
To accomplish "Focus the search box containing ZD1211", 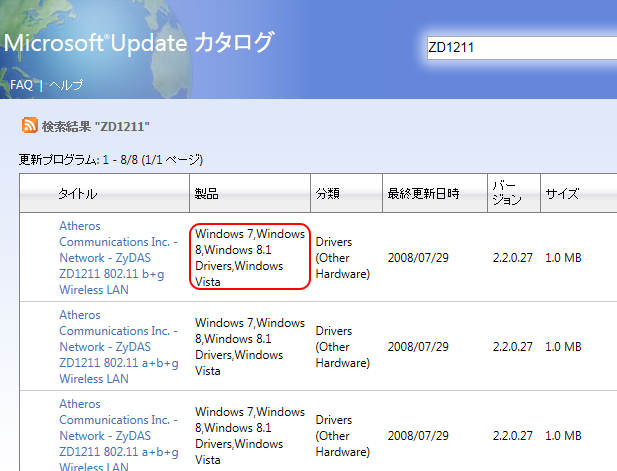I will [522, 48].
